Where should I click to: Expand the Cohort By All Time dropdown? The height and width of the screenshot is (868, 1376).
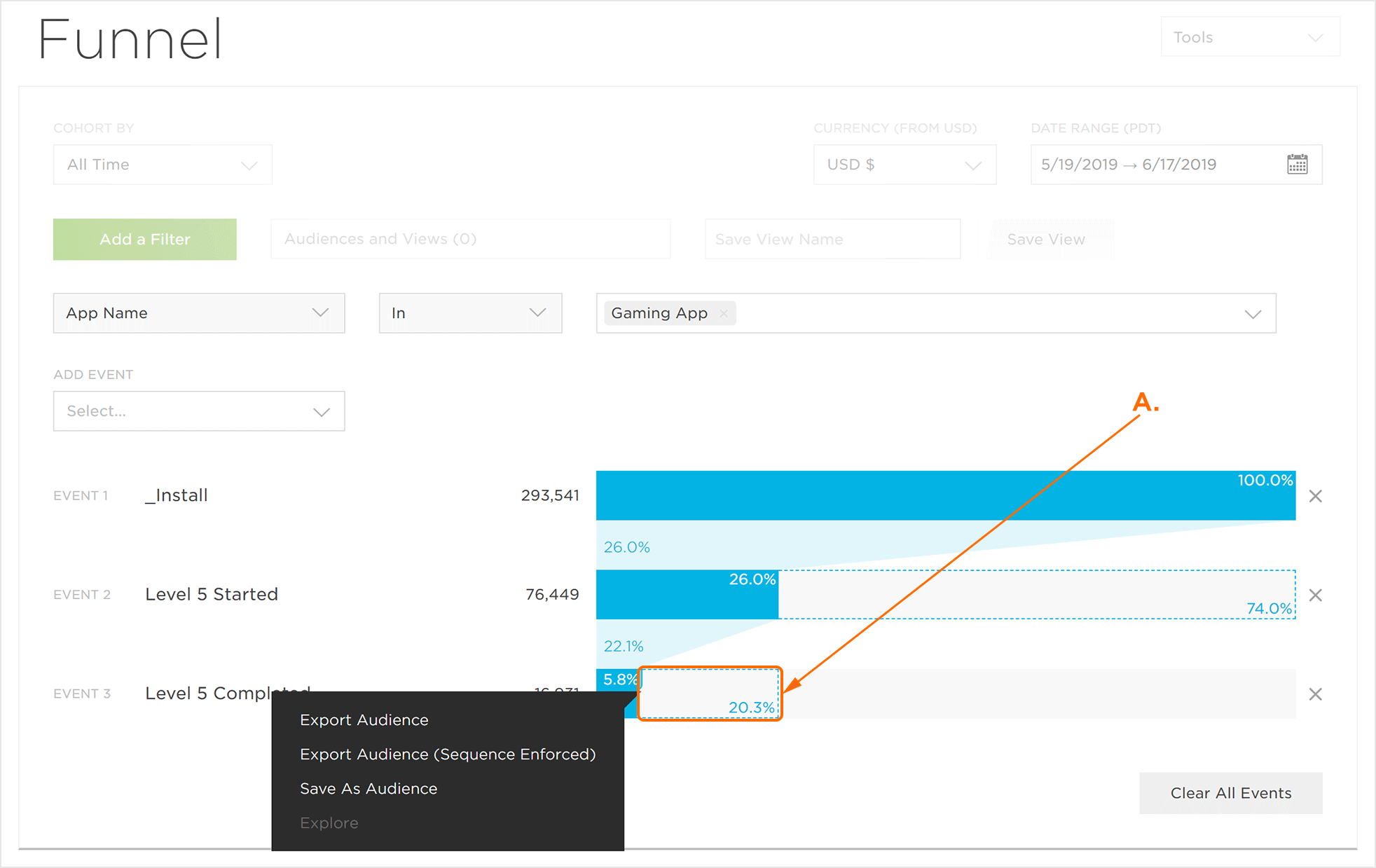(x=163, y=165)
